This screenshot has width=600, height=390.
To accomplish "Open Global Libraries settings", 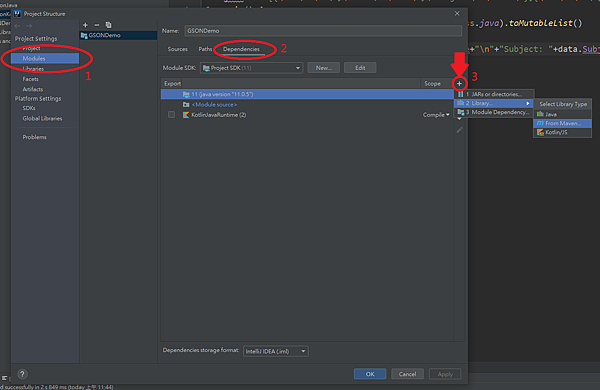I will [42, 118].
